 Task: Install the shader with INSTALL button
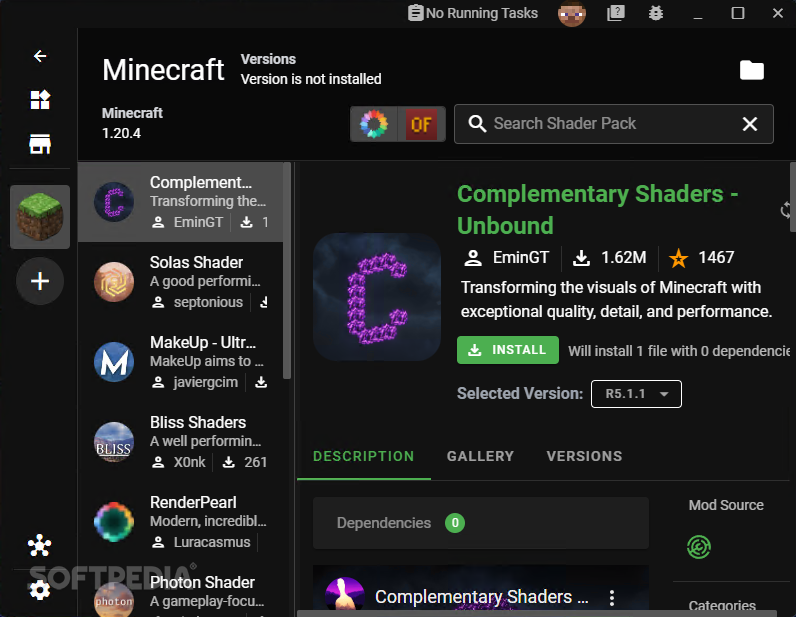point(508,350)
